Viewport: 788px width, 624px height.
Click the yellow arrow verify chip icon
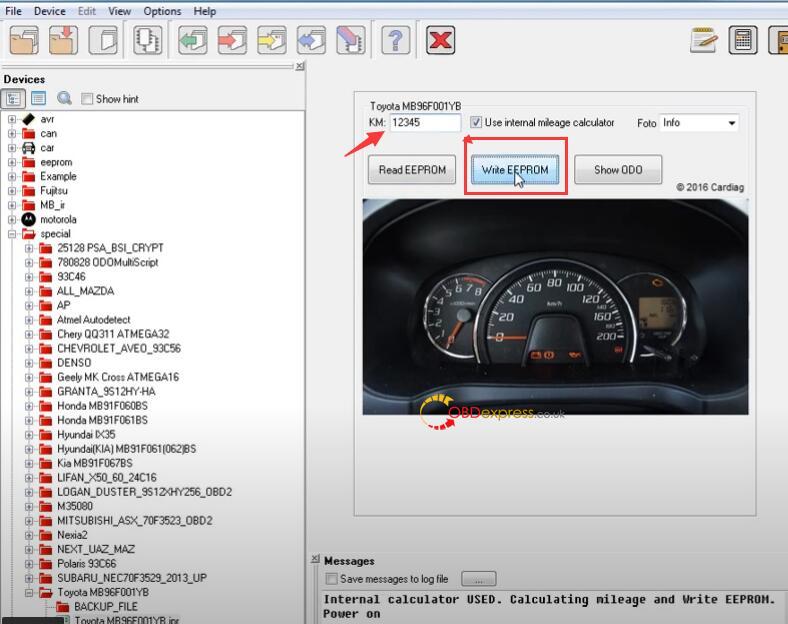(272, 40)
